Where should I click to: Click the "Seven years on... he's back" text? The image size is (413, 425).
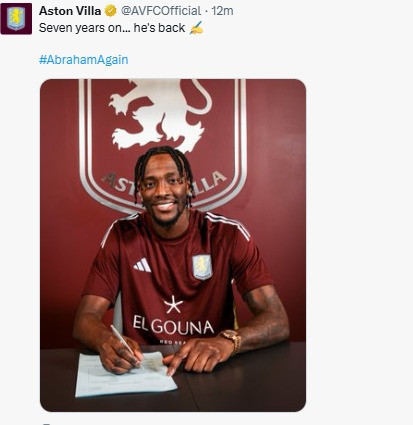112,28
